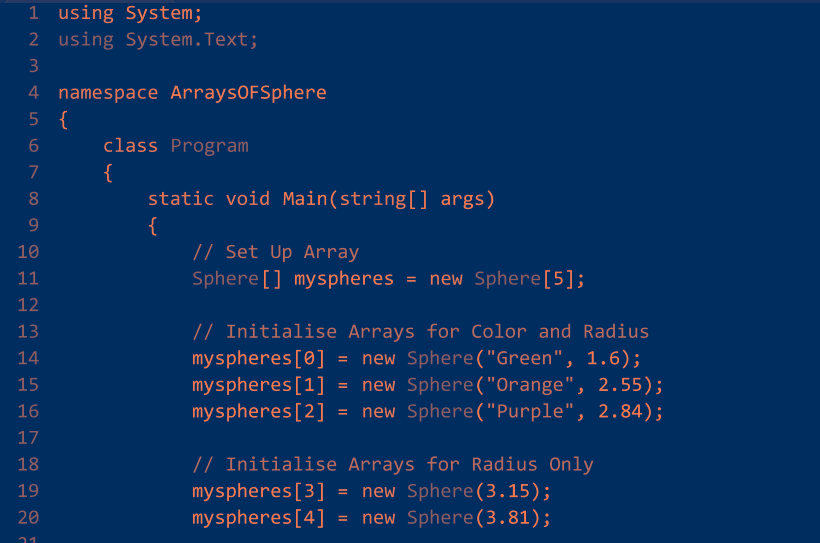Click the comment about Color and Radius

click(420, 332)
